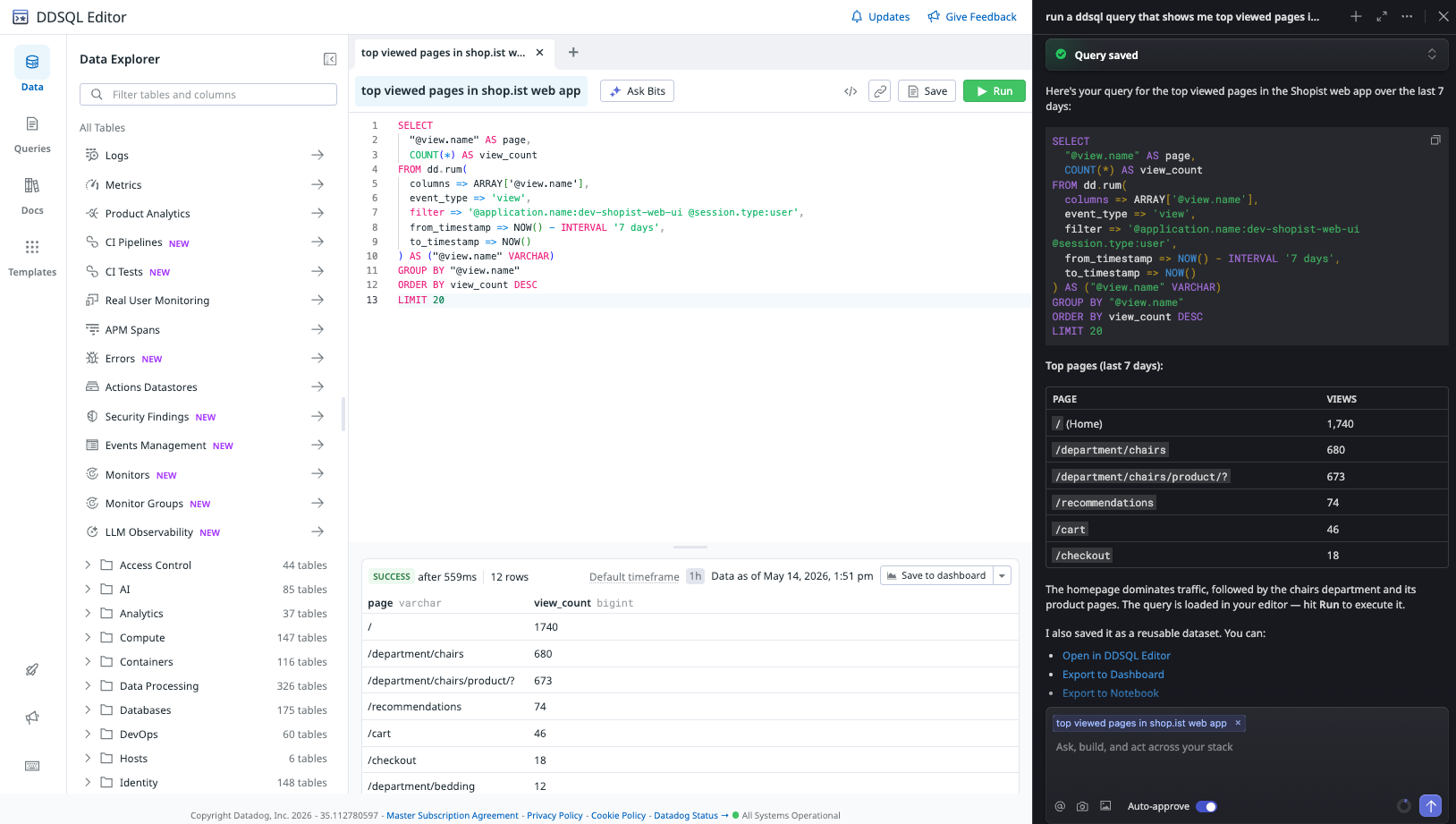Expand the Analytics folder
1456x824 pixels.
tap(88, 613)
